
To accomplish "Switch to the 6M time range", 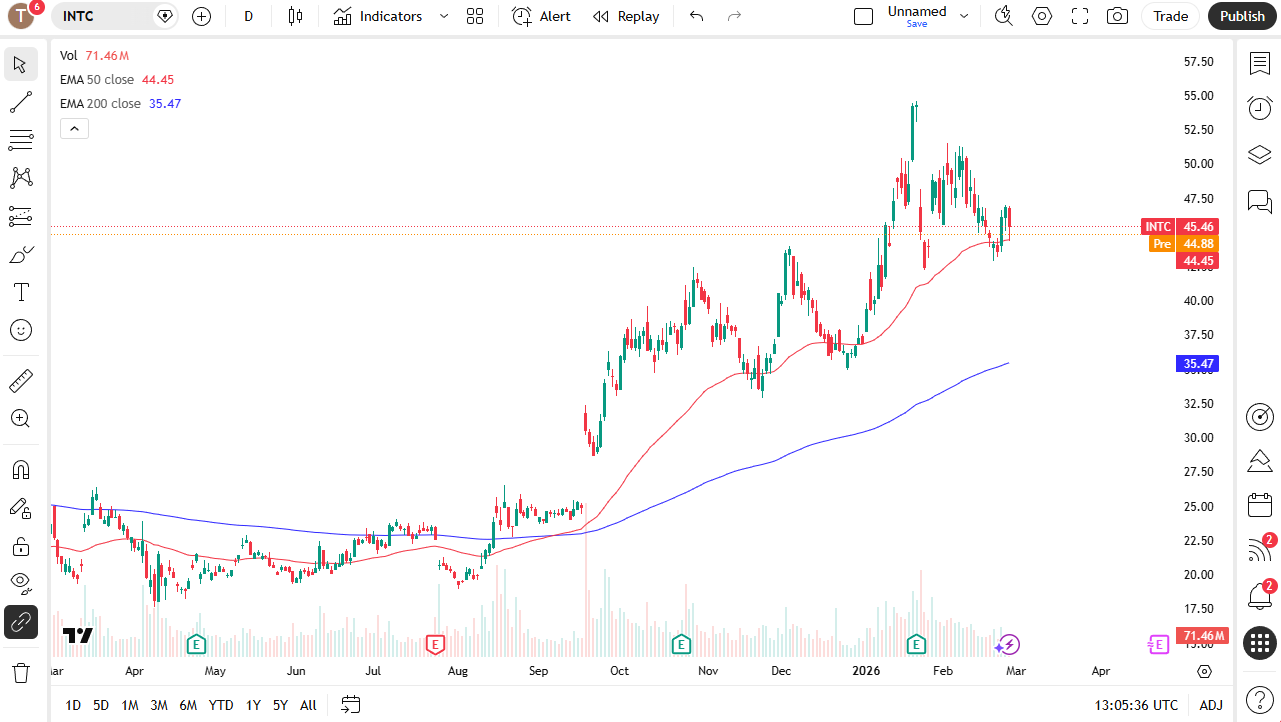I will pyautogui.click(x=188, y=705).
